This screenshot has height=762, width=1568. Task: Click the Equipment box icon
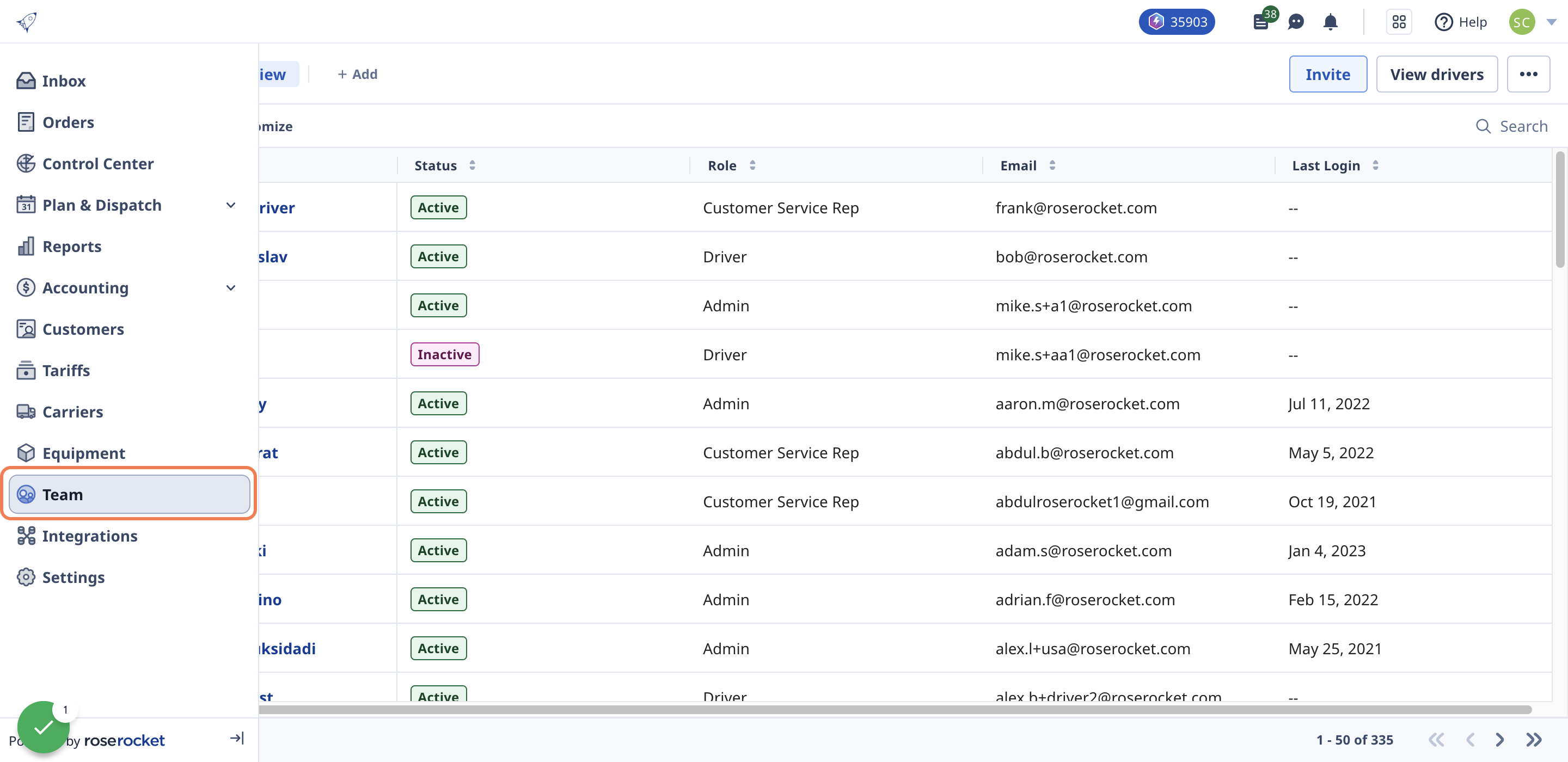(26, 453)
